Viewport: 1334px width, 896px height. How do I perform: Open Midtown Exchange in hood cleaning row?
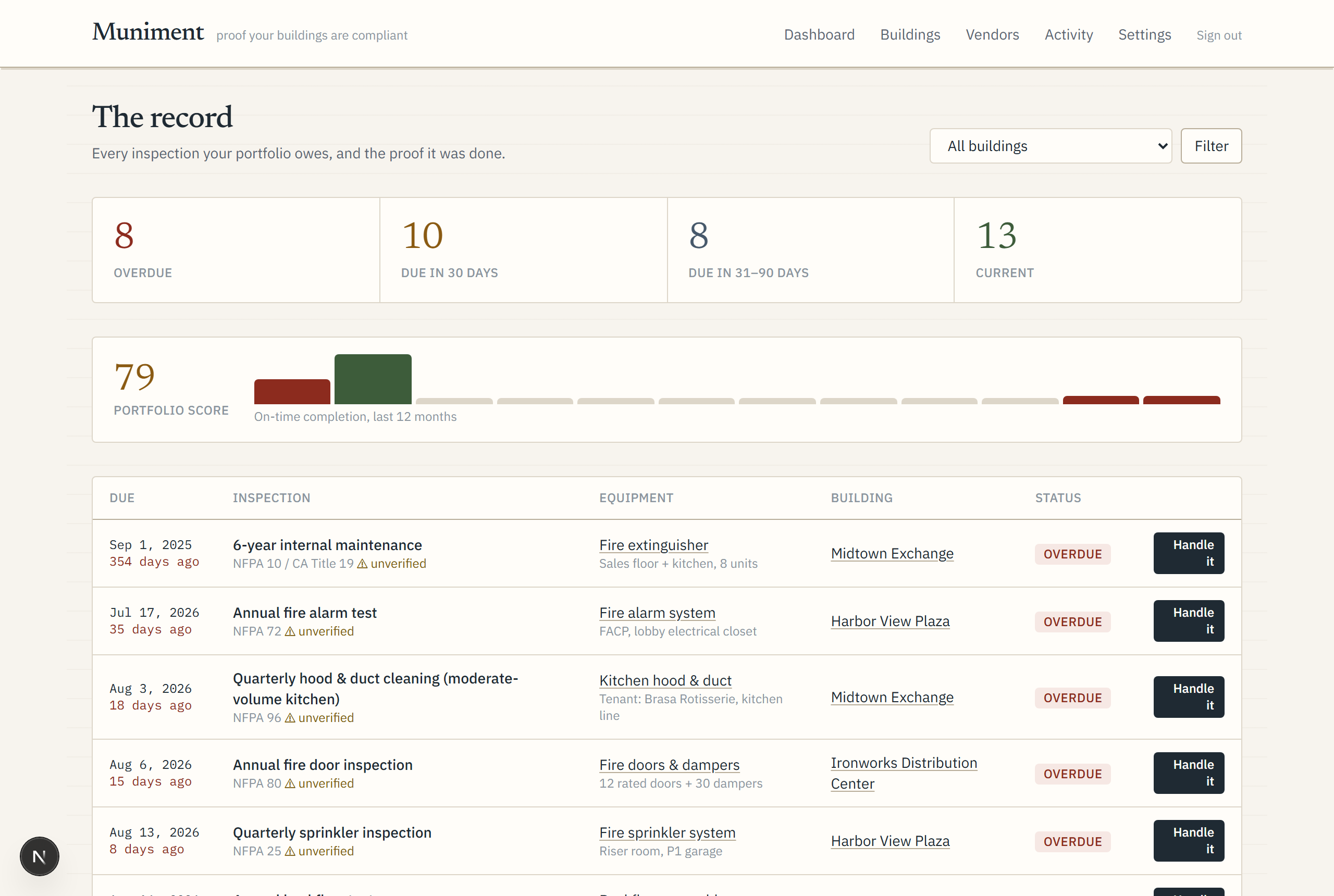(x=892, y=697)
